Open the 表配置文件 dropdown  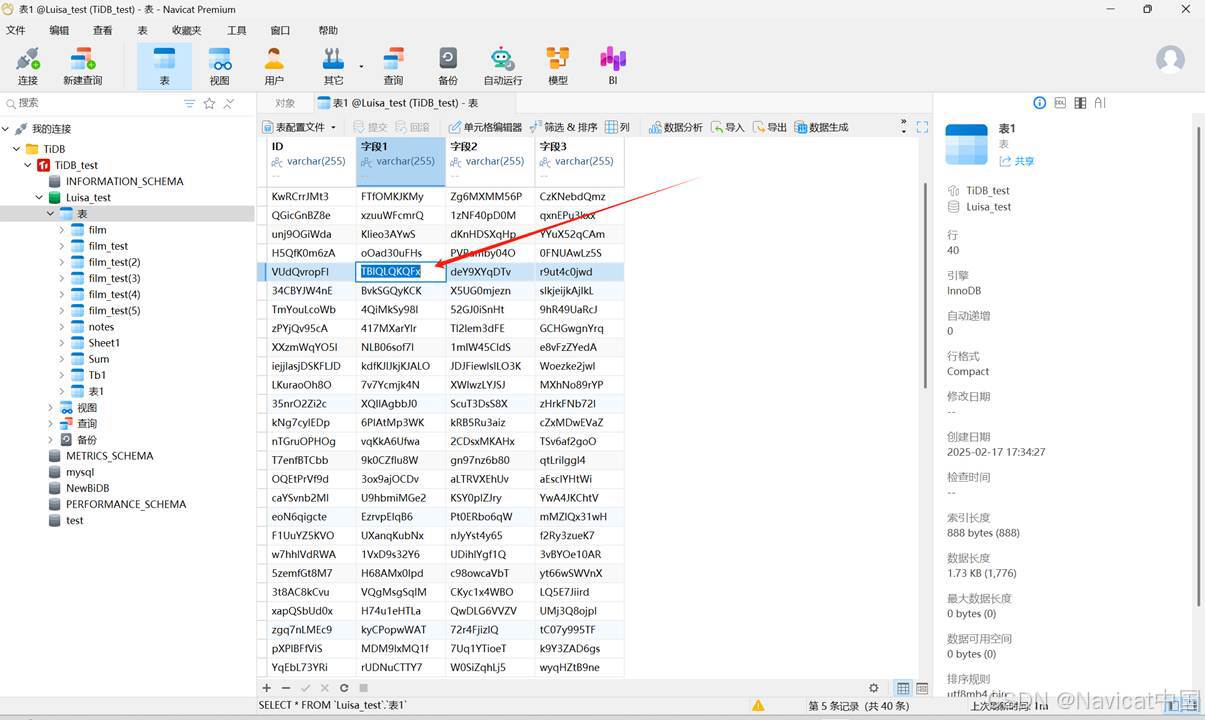[x=299, y=127]
